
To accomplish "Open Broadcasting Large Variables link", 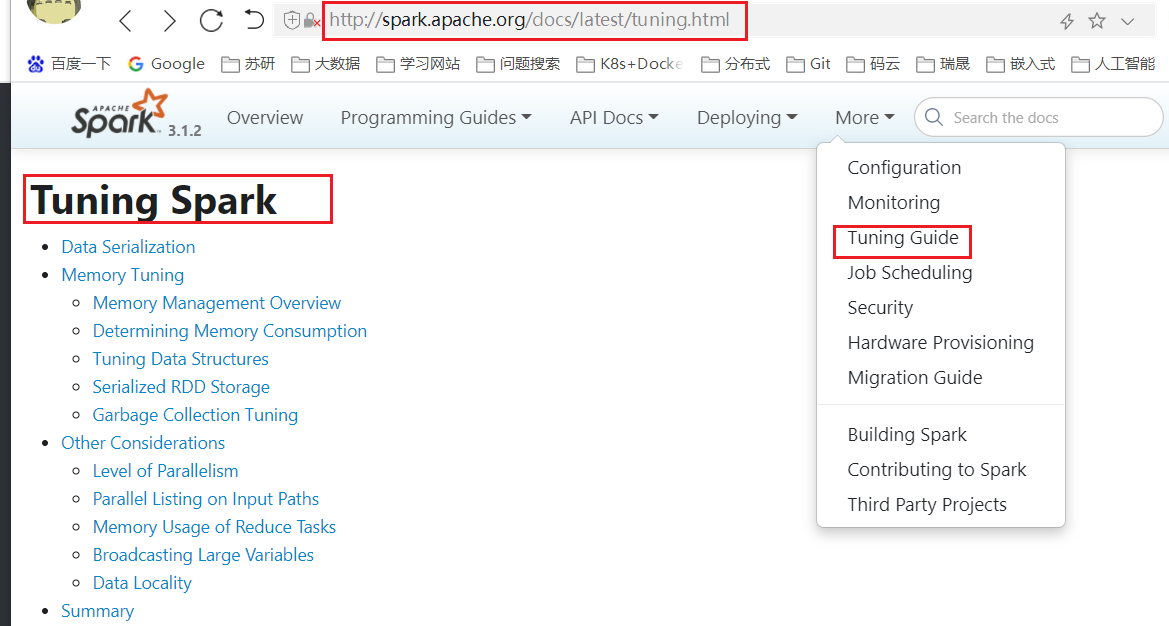I will (x=203, y=554).
